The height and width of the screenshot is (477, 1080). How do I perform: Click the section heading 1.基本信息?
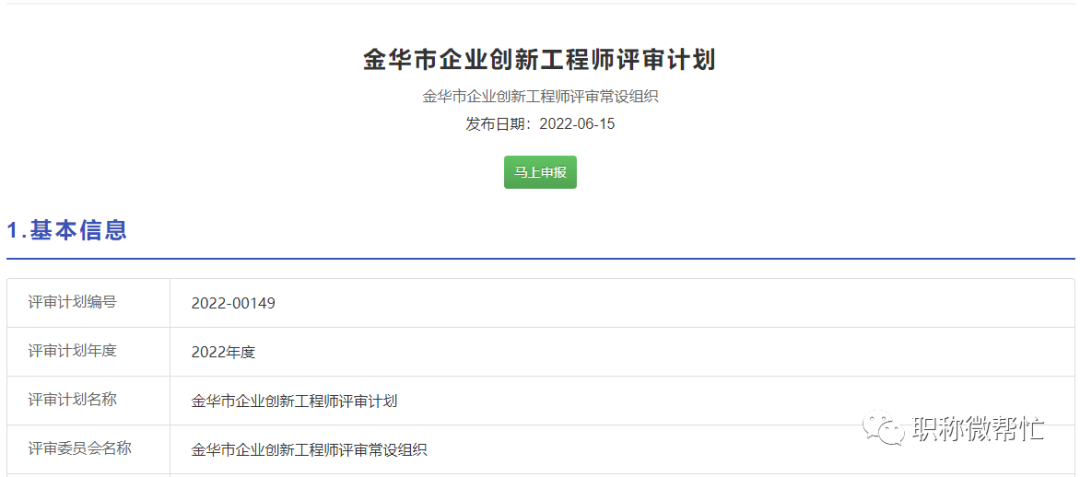click(x=67, y=230)
